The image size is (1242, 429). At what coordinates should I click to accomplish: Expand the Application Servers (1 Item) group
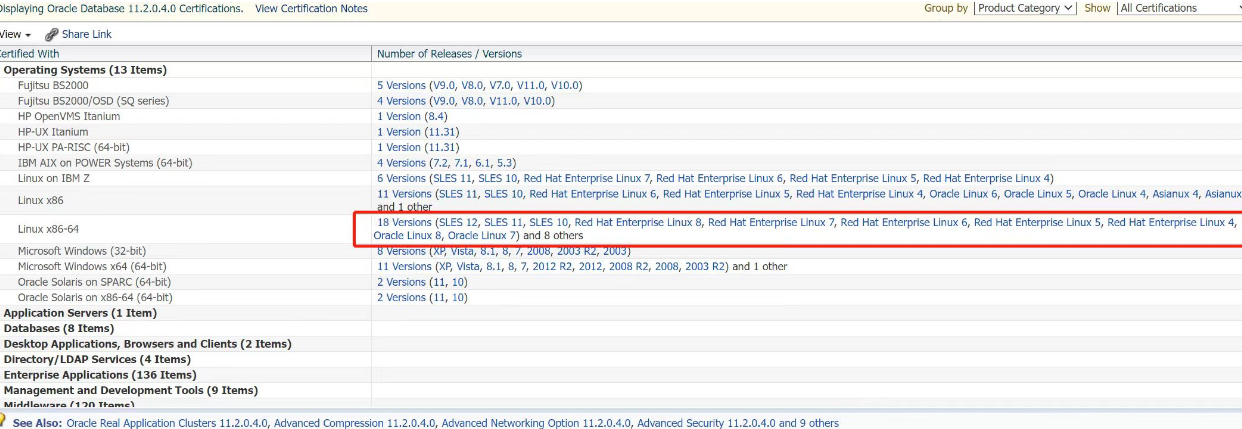80,313
